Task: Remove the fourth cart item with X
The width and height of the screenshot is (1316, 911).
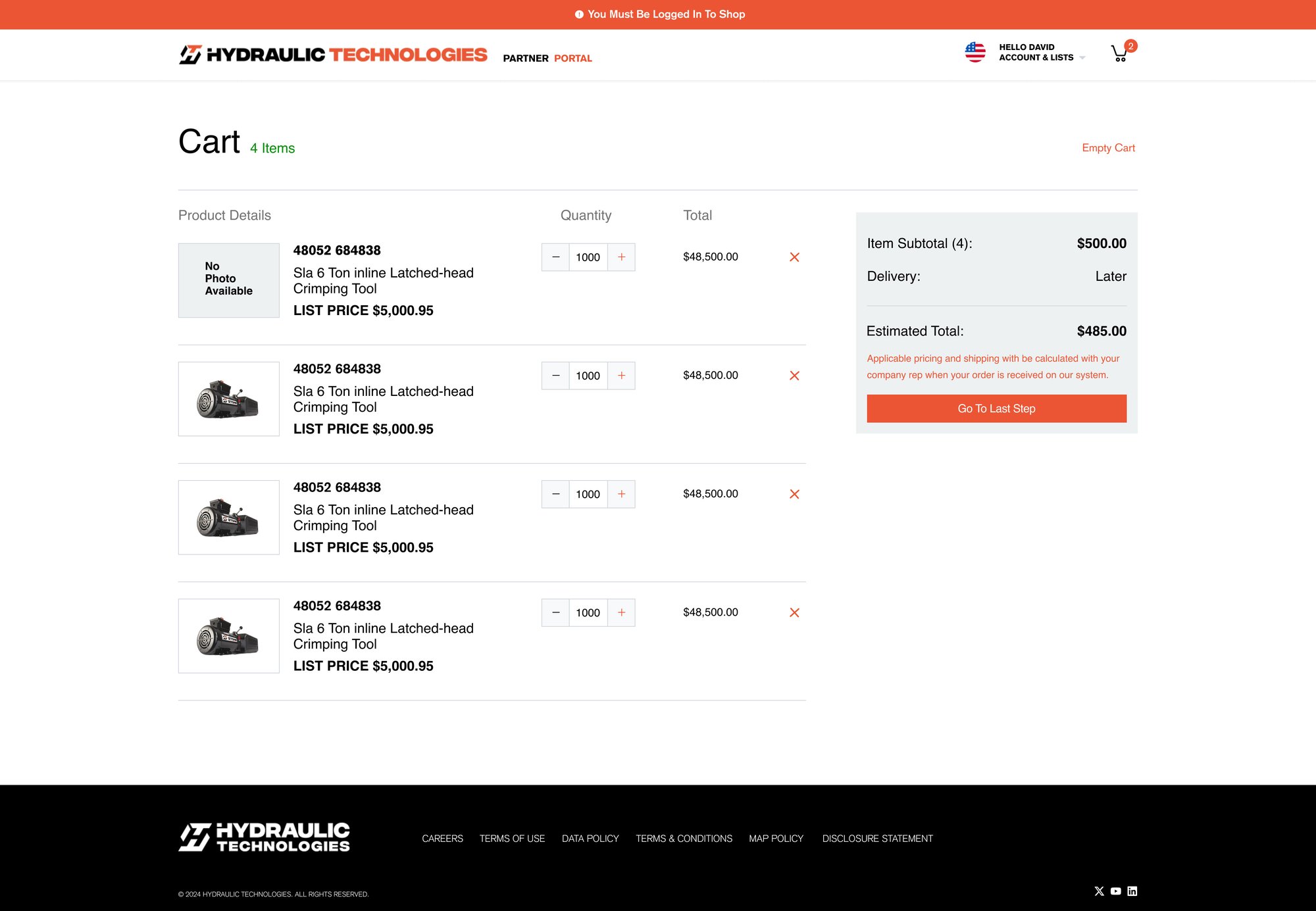Action: point(794,612)
